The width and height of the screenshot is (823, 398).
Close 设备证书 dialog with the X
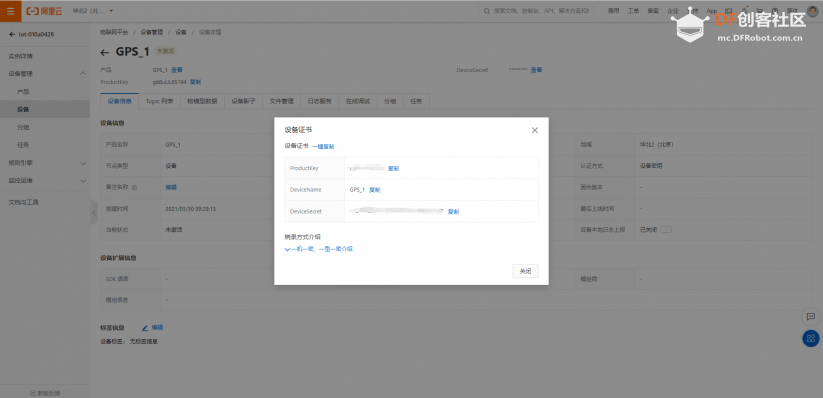[535, 130]
